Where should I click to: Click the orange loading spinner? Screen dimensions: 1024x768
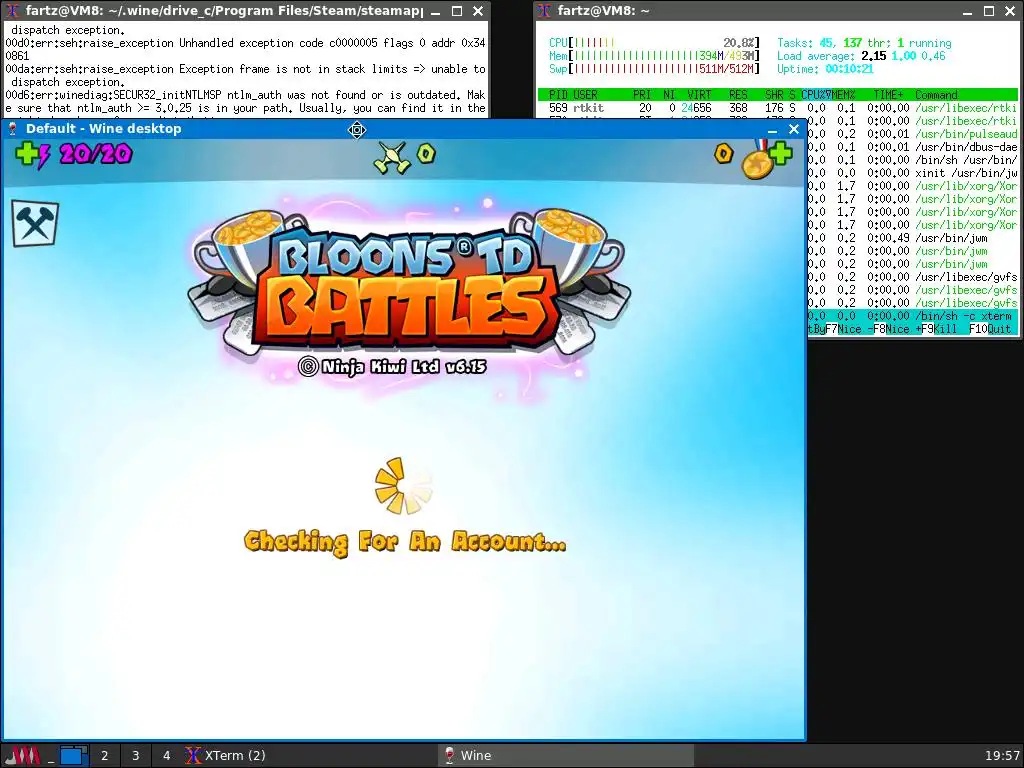click(x=403, y=486)
